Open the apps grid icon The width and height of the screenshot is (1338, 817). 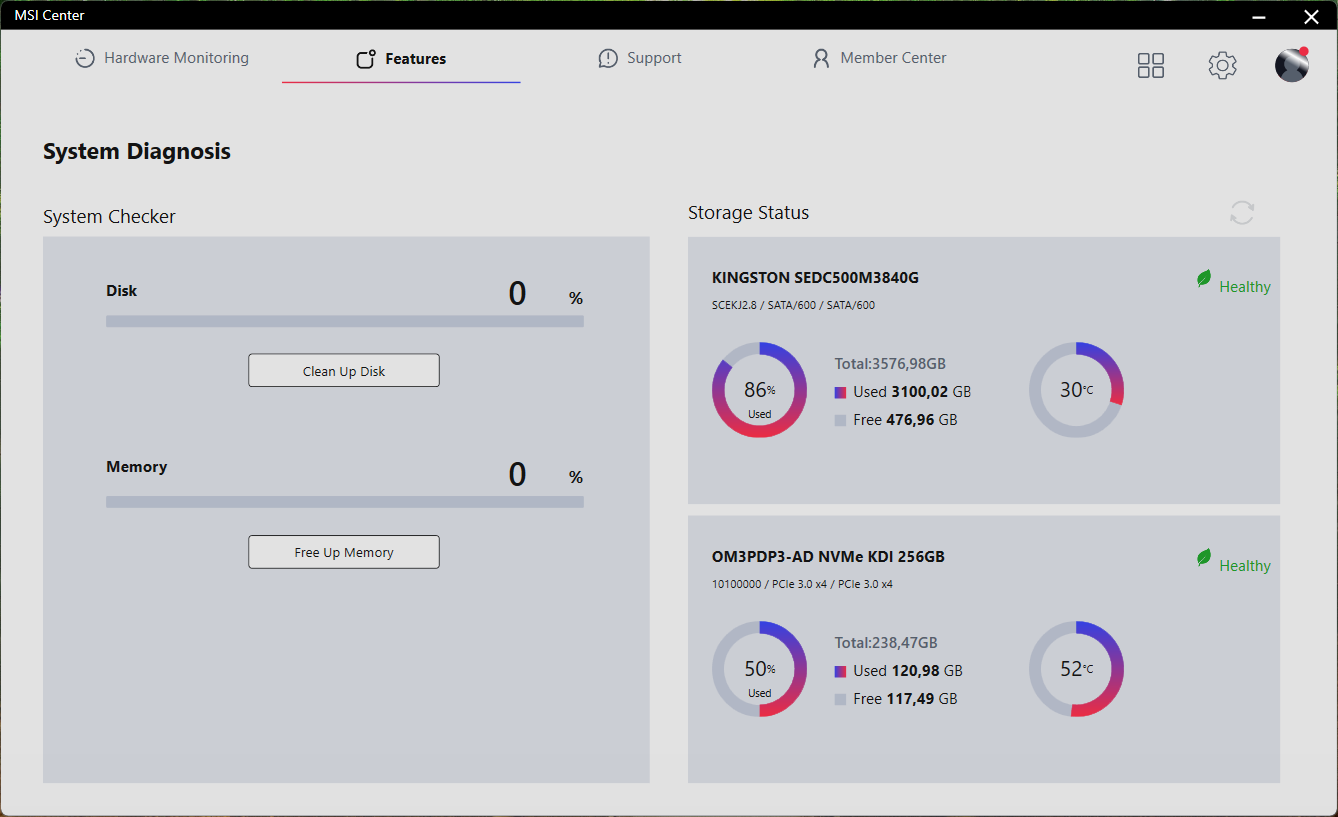coord(1151,66)
